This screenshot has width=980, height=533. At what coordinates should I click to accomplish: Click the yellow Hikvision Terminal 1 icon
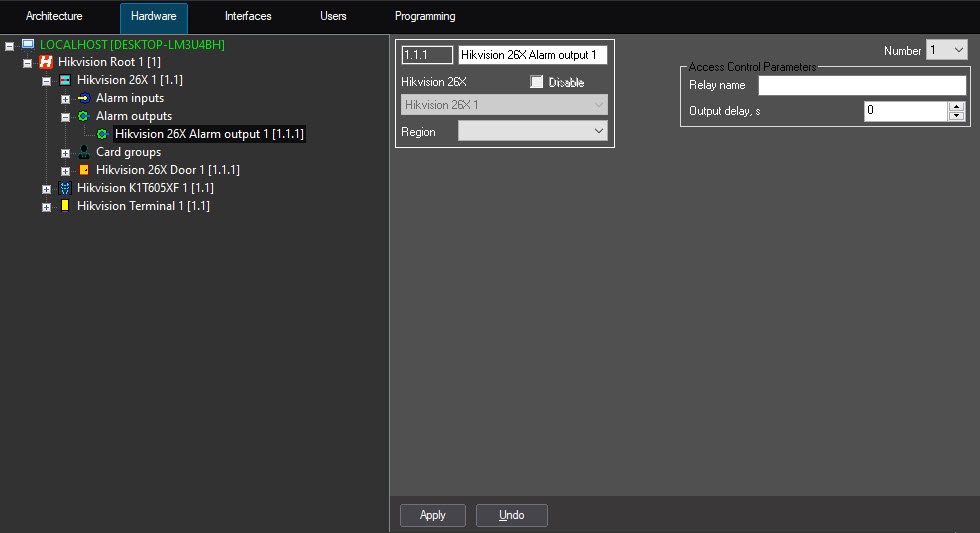(x=65, y=206)
